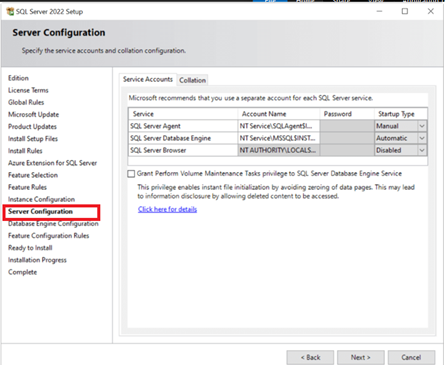The width and height of the screenshot is (445, 365).
Task: Select the License Terms step
Action: tap(28, 90)
